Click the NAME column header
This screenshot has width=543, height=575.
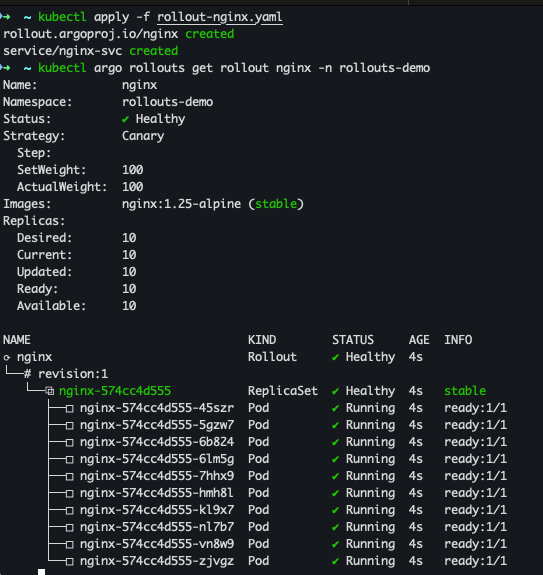[17, 340]
